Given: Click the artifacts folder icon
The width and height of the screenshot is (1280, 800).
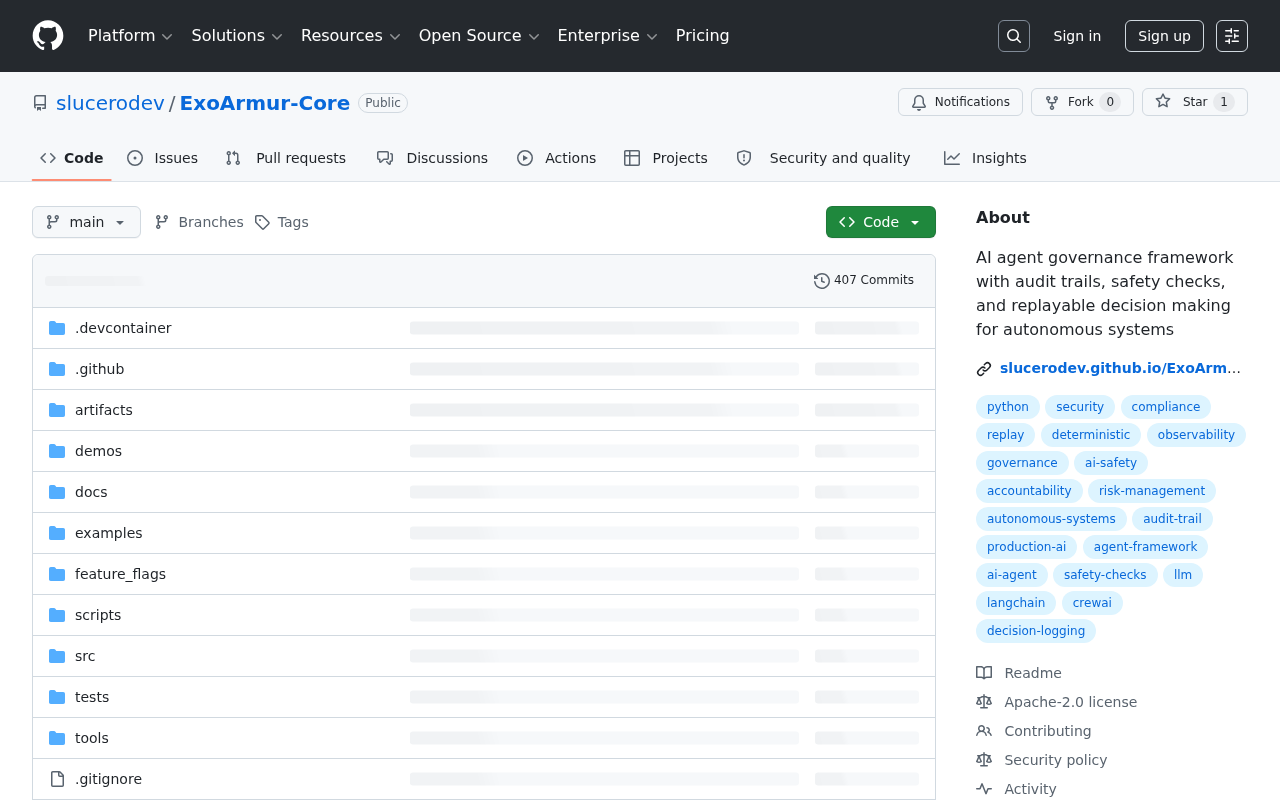Looking at the screenshot, I should [x=57, y=410].
